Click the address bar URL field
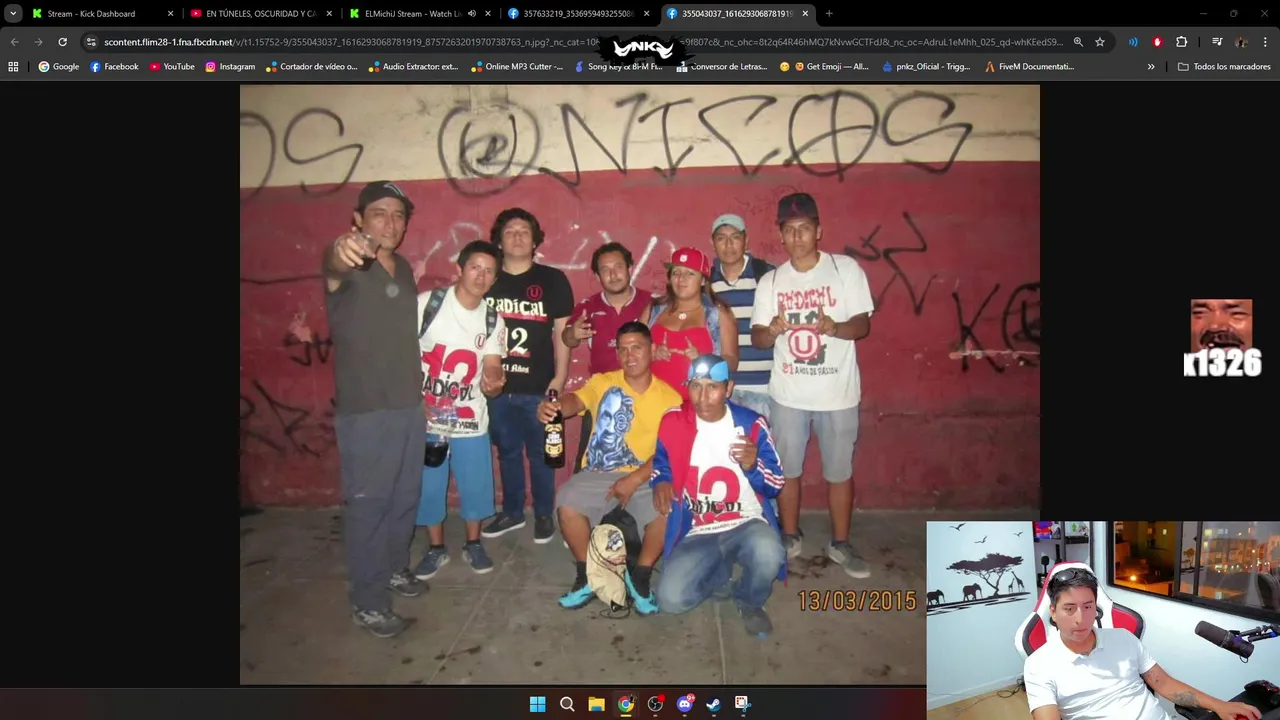This screenshot has width=1280, height=720. (x=580, y=42)
